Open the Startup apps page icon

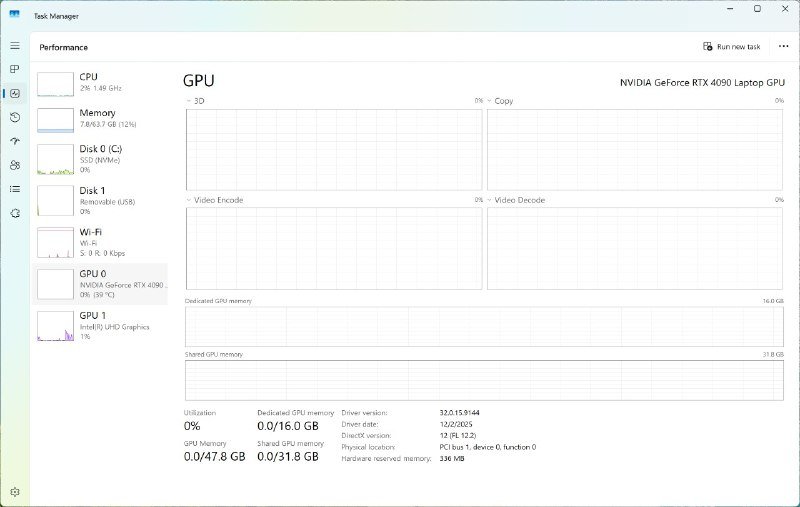15,141
